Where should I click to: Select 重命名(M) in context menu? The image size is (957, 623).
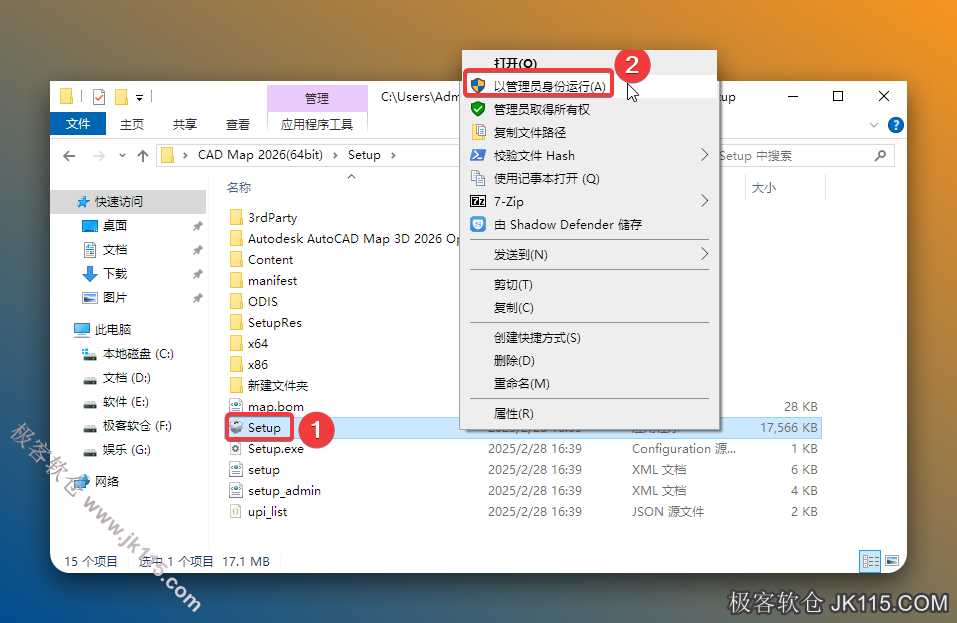(x=590, y=383)
